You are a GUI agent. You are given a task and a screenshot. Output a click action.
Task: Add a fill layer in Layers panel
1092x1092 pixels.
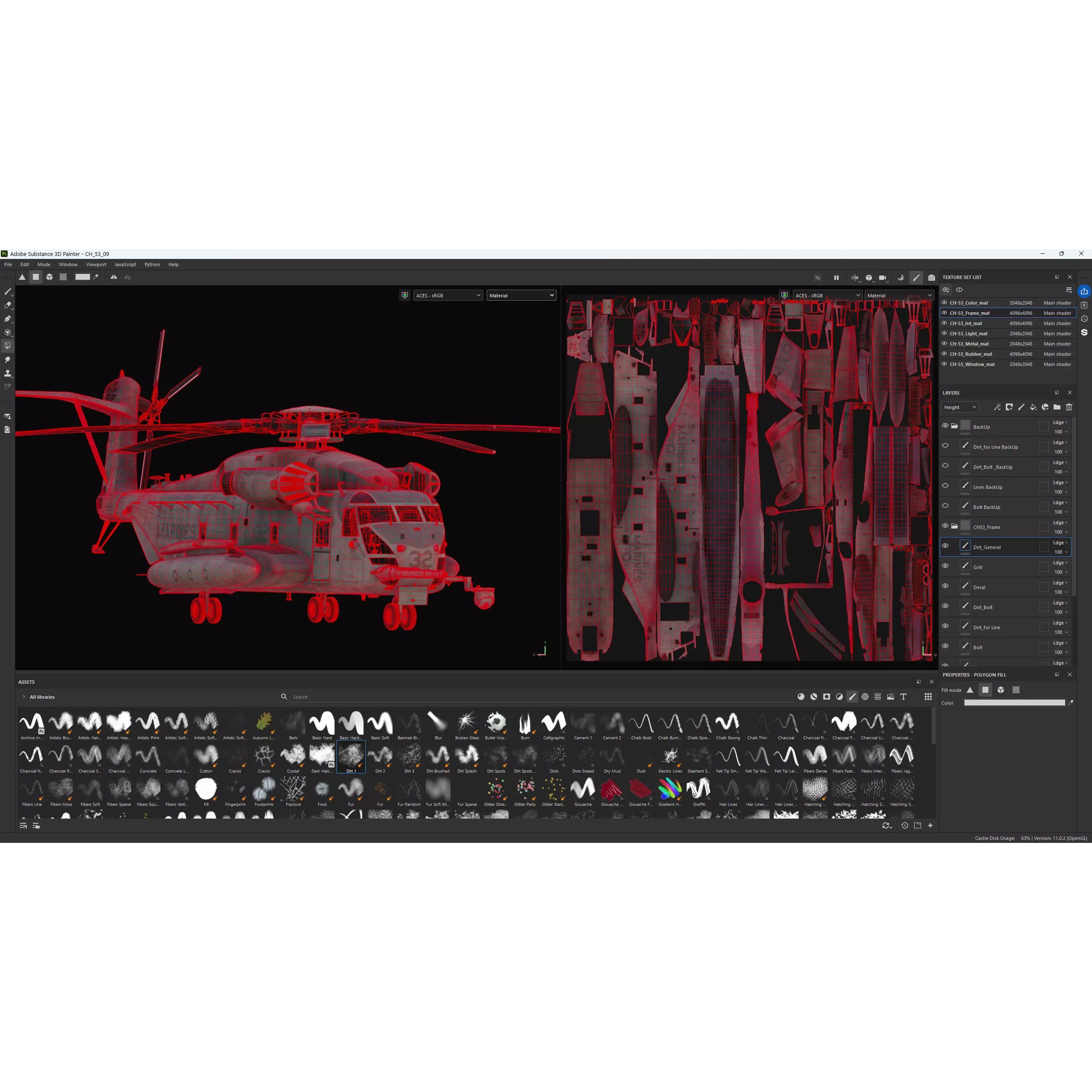(1033, 407)
